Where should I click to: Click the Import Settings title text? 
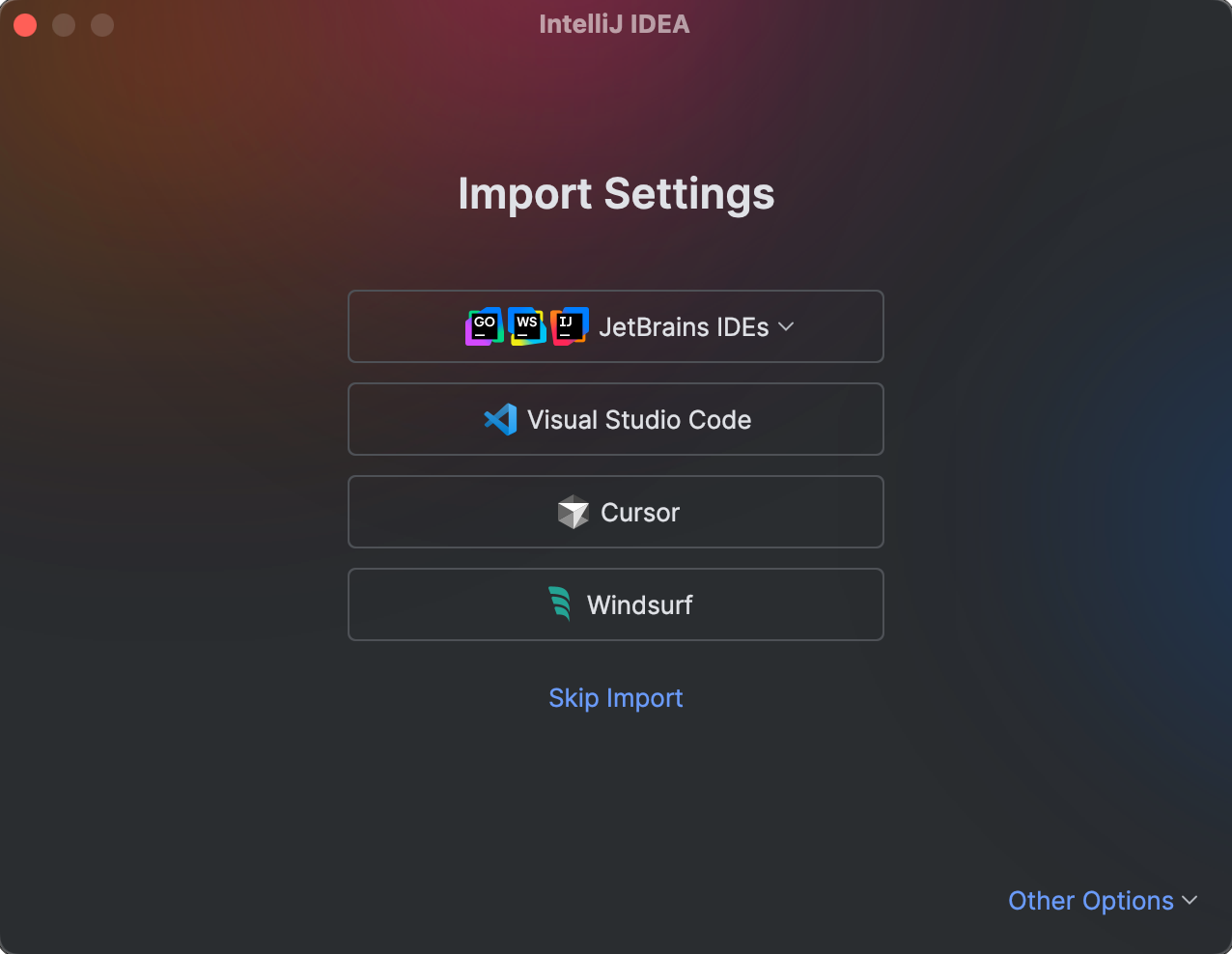point(615,194)
